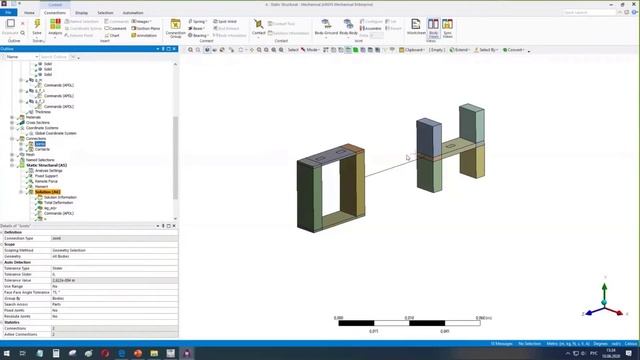Image resolution: width=640 pixels, height=360 pixels.
Task: Toggle the Sync Views button
Action: pos(447,28)
